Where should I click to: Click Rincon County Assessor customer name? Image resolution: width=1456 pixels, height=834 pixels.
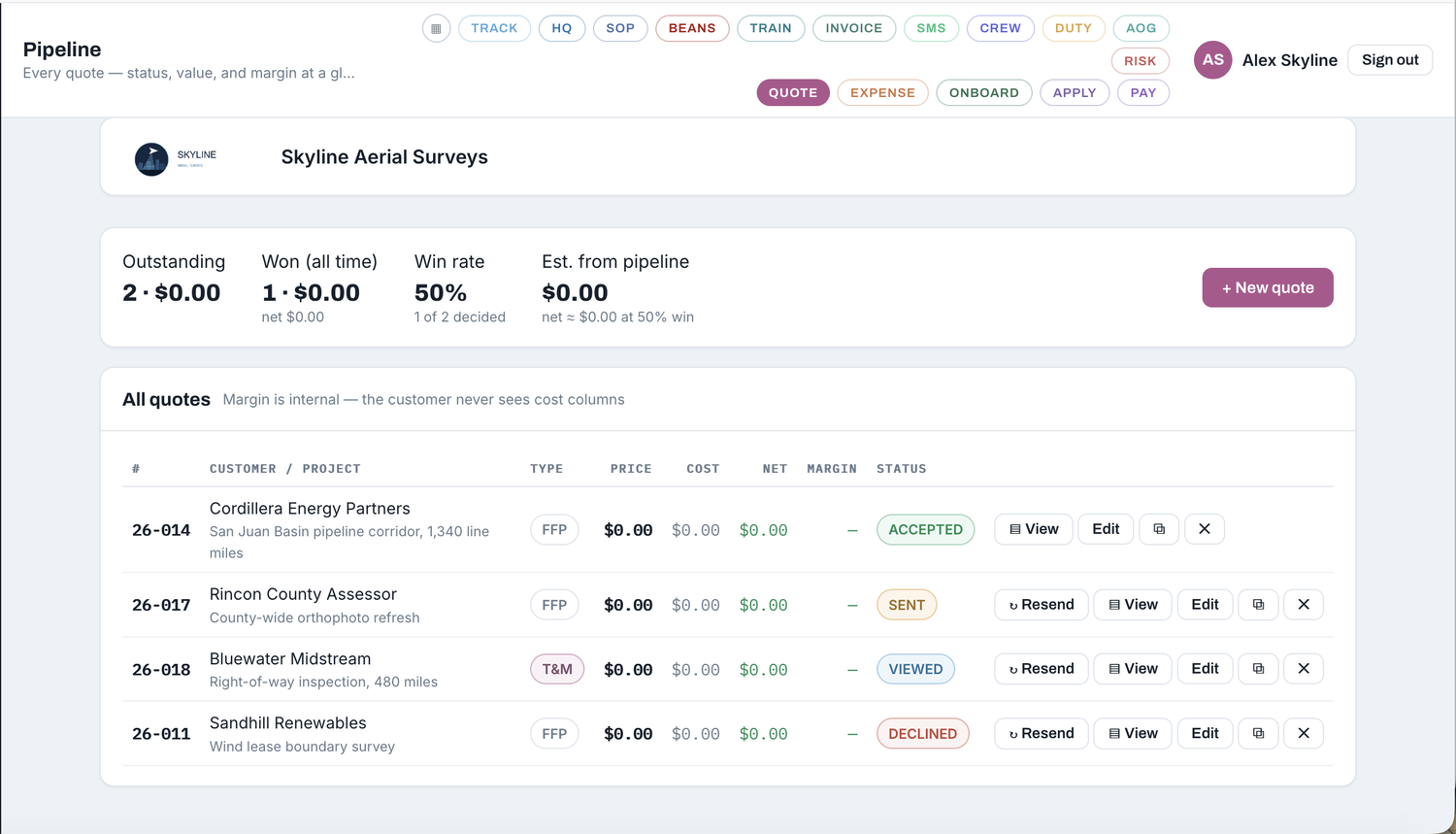point(303,594)
